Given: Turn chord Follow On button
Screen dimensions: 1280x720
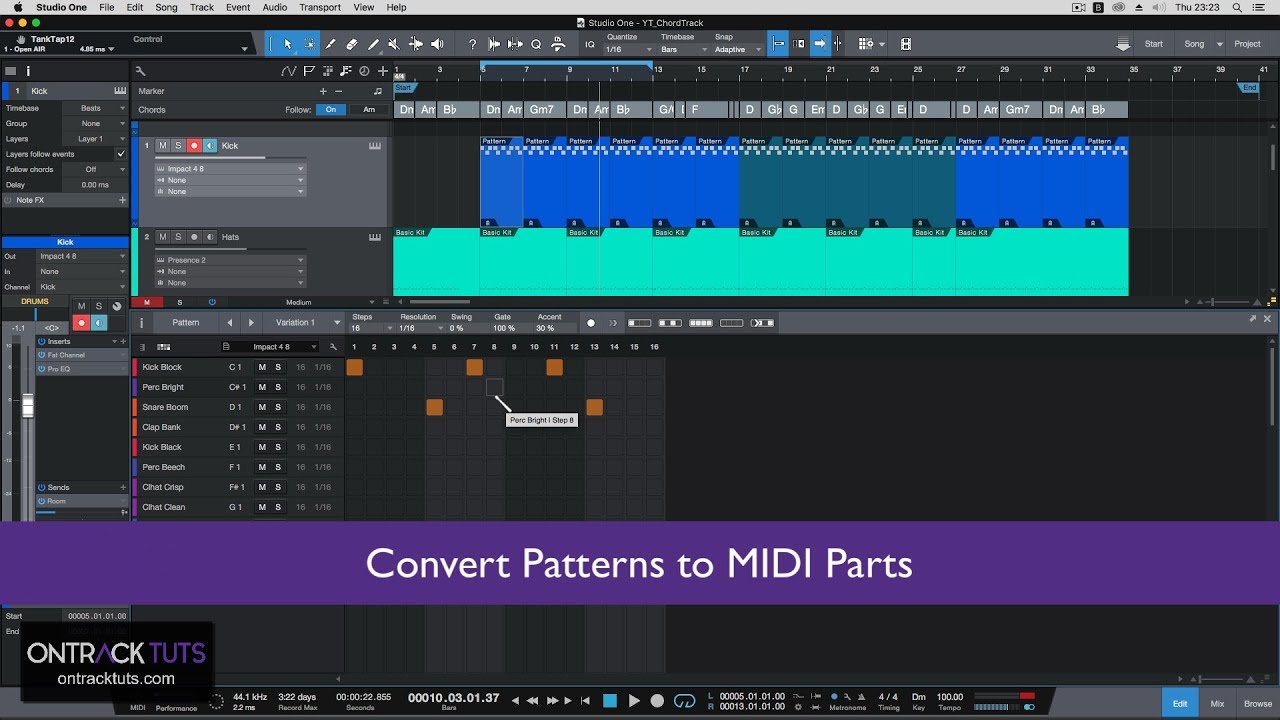Looking at the screenshot, I should (x=331, y=110).
